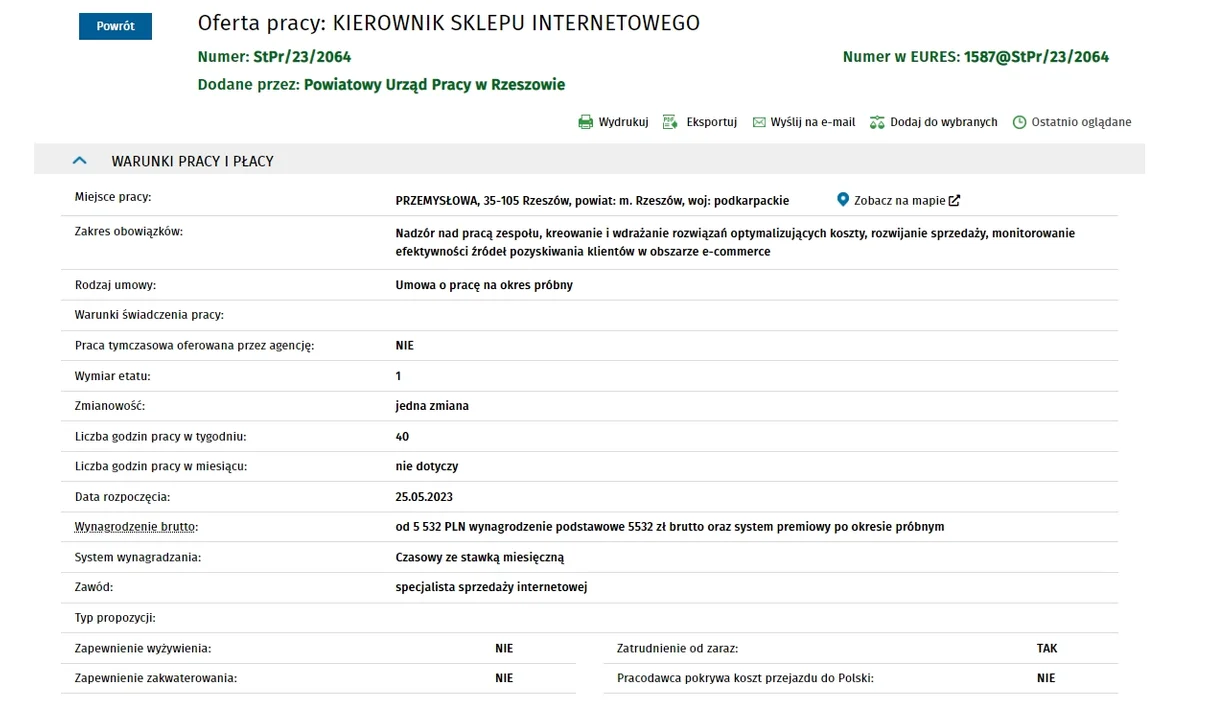The image size is (1212, 720).
Task: Click the duties description starting Nadzór nad pracą
Action: click(735, 242)
